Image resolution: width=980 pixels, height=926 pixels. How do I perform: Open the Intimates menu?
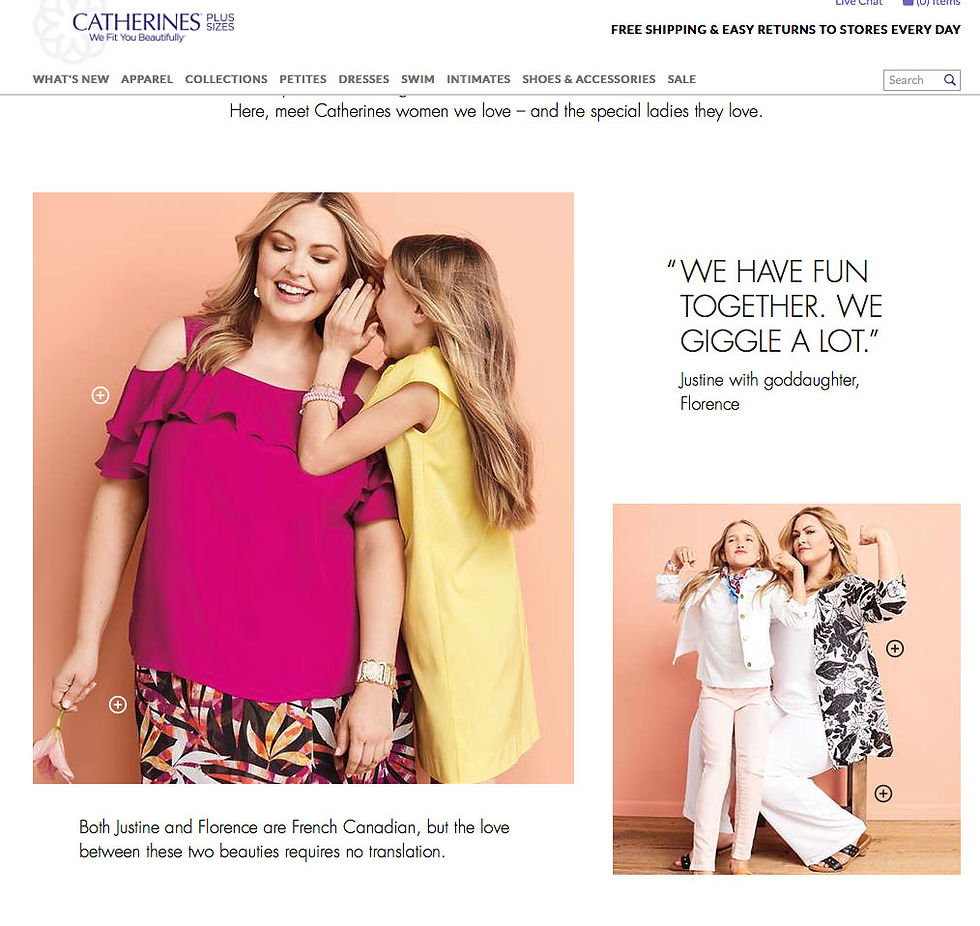(478, 79)
